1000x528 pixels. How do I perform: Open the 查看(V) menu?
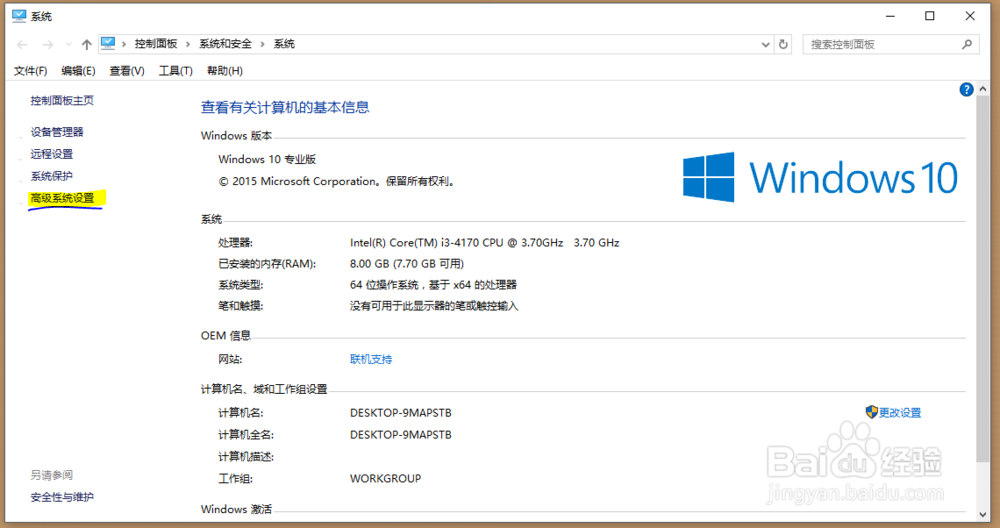127,71
